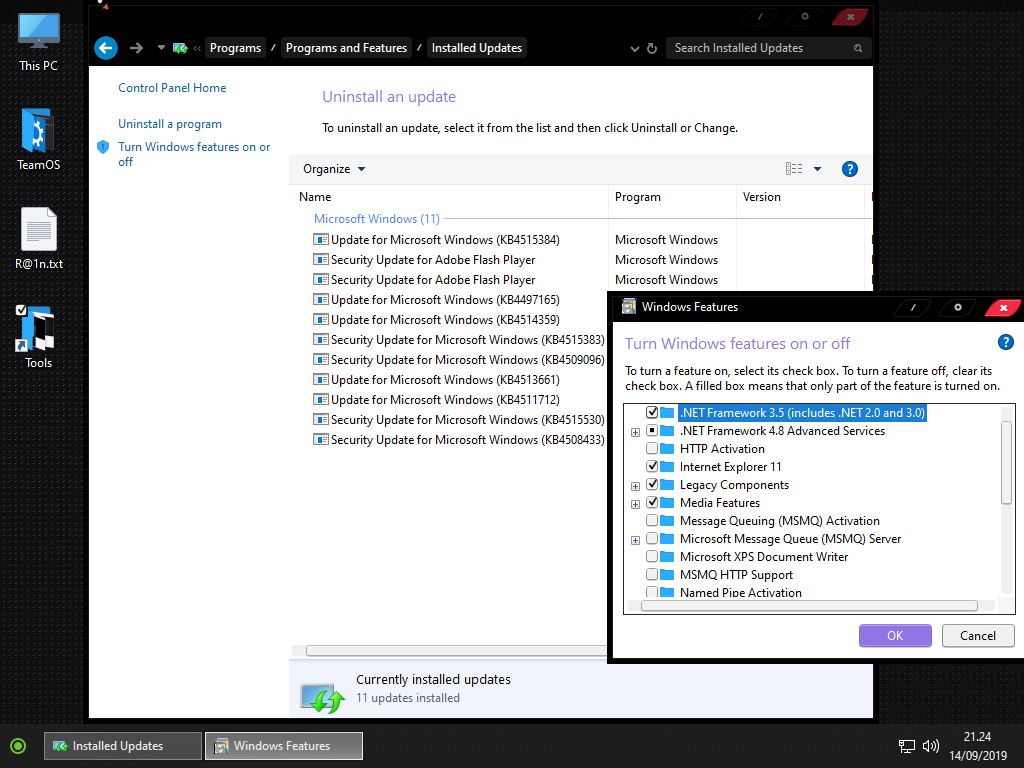Click Turn Windows features on or off link
Viewport: 1024px width, 768px height.
[194, 154]
